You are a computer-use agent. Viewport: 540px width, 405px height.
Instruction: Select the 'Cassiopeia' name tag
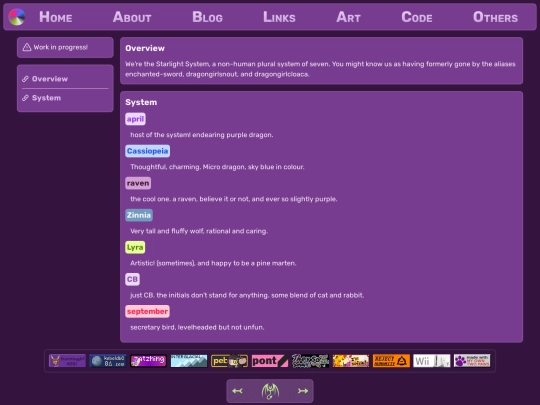(147, 151)
